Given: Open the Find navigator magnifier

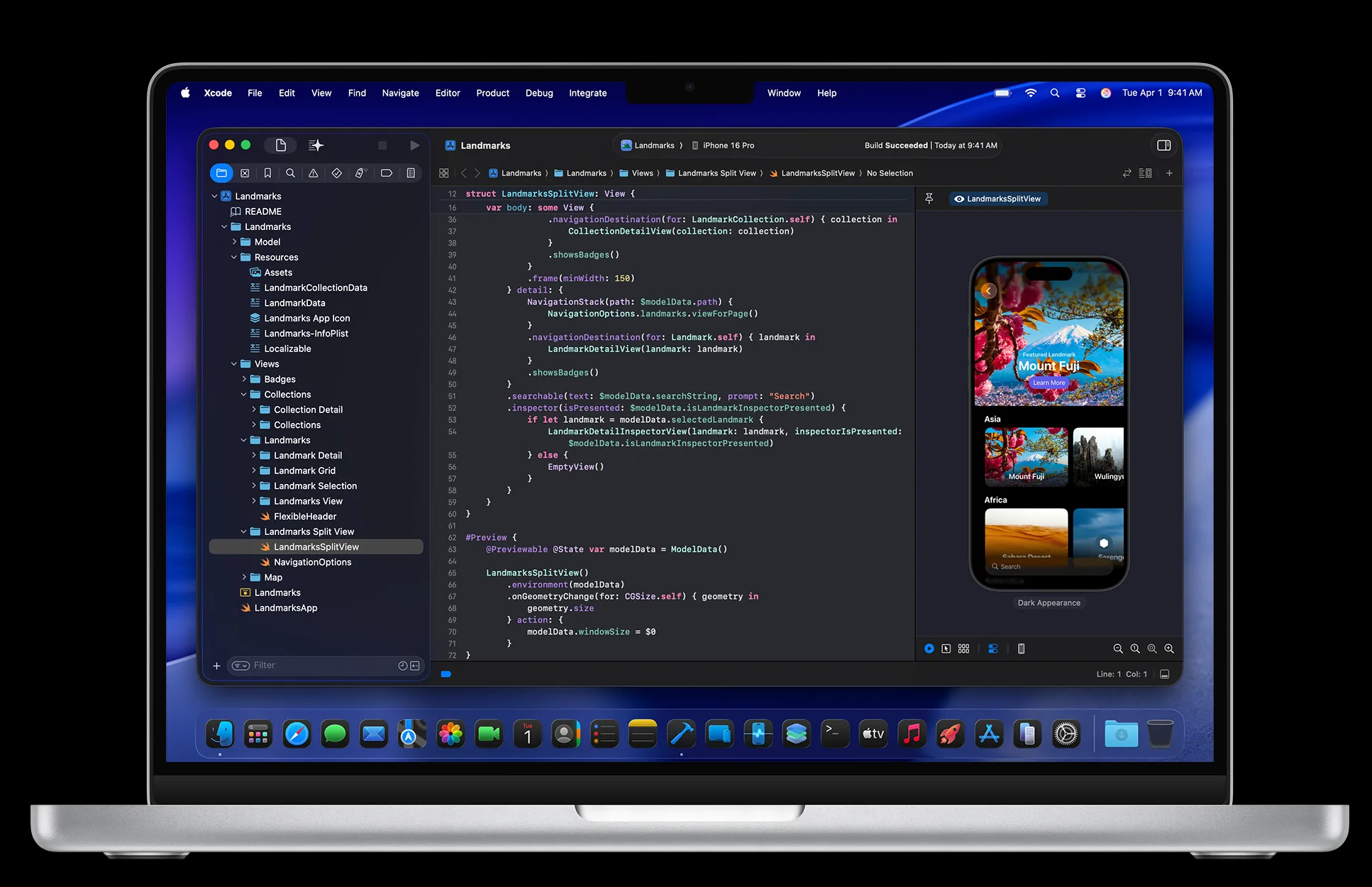Looking at the screenshot, I should 290,173.
